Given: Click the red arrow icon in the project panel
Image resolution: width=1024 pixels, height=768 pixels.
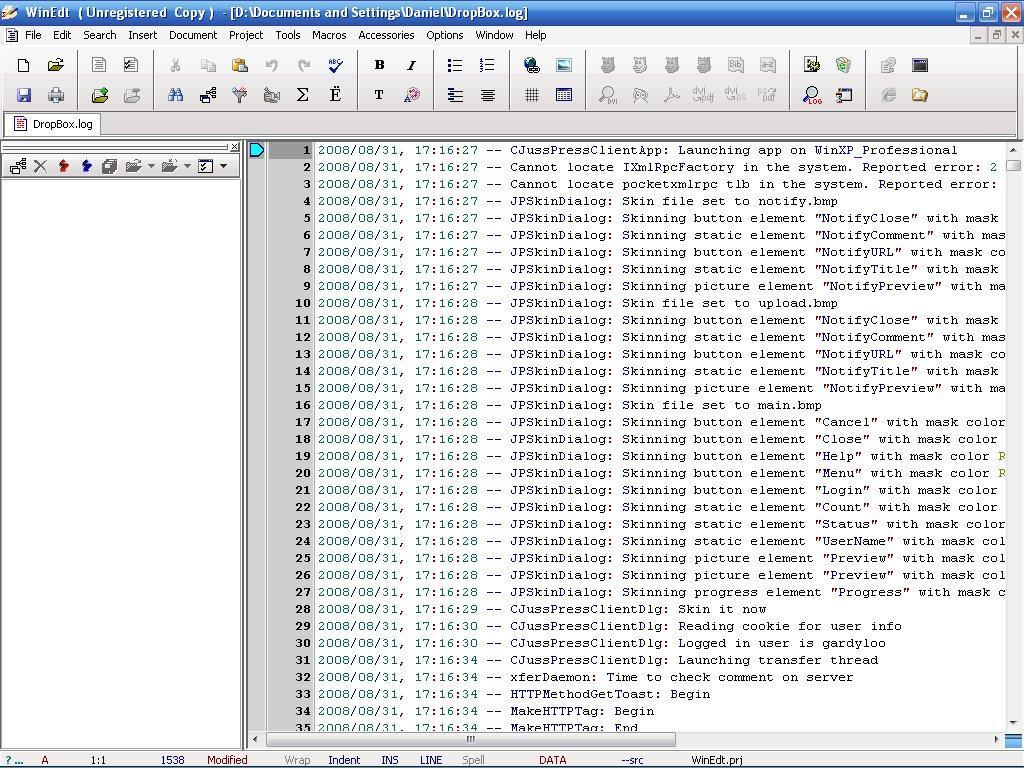Looking at the screenshot, I should [63, 166].
